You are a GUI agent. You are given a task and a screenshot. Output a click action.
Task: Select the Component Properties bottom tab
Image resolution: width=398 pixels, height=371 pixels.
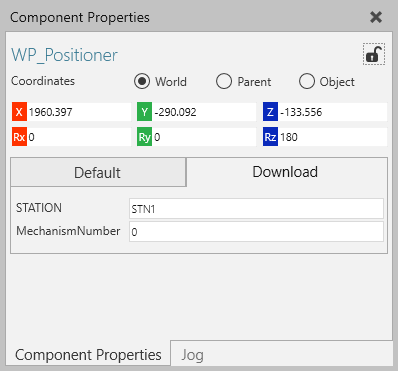88,355
